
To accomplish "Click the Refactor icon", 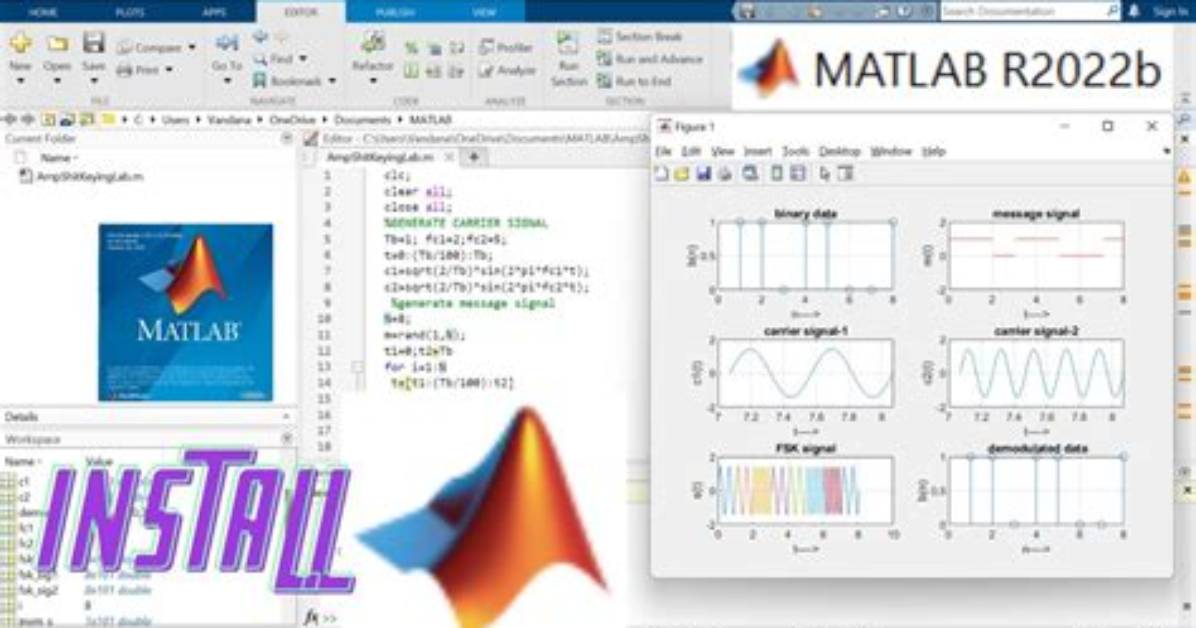I will [373, 43].
